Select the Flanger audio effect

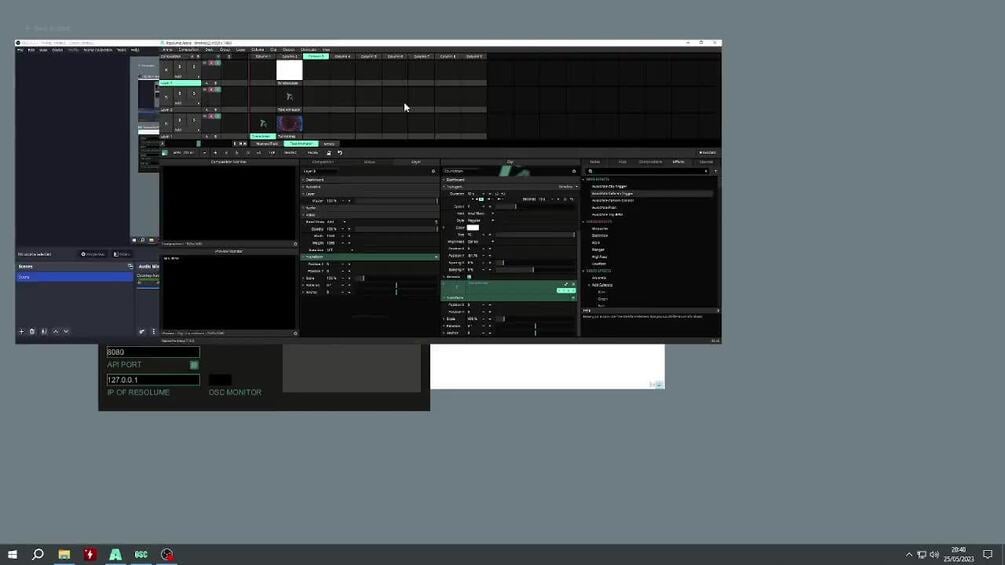click(x=598, y=250)
